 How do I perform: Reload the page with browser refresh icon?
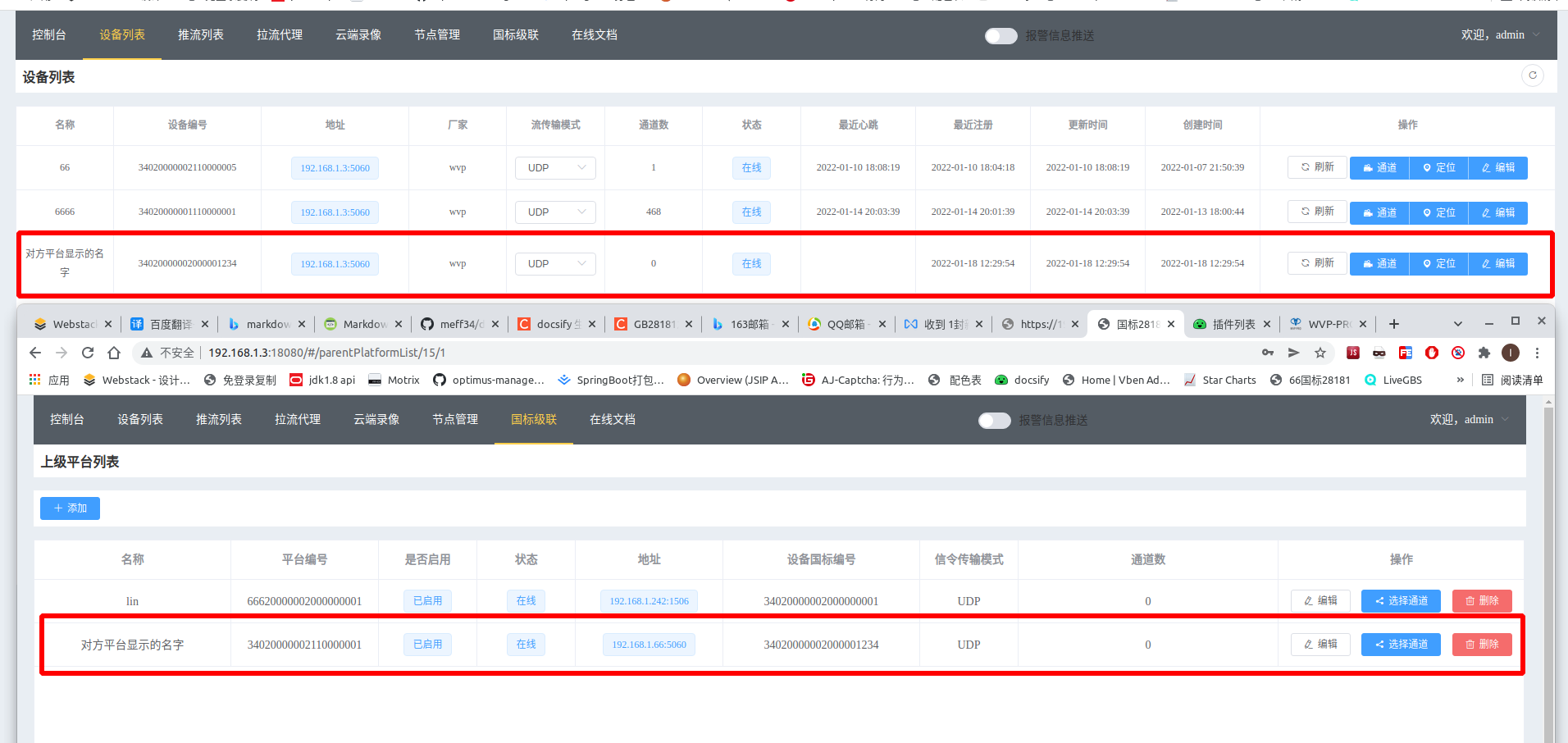tap(88, 353)
